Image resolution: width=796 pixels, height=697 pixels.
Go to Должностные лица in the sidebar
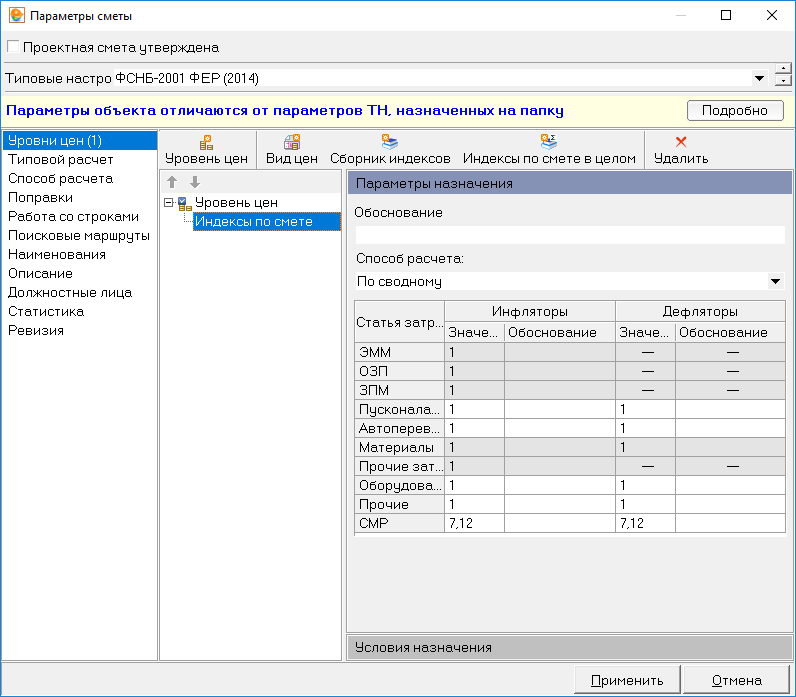70,292
